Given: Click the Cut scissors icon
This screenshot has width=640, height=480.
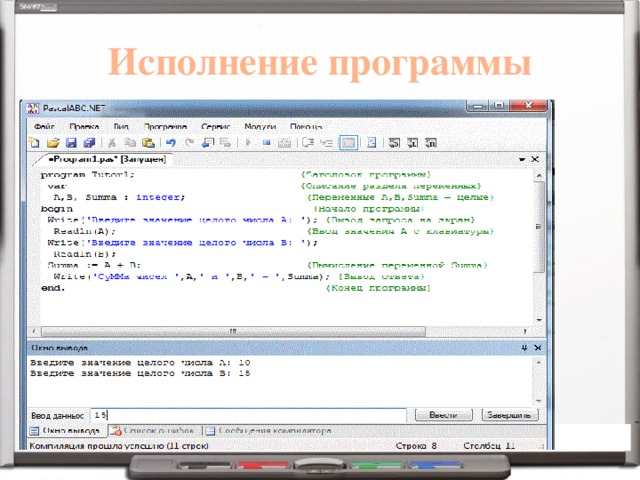Looking at the screenshot, I should (x=112, y=143).
